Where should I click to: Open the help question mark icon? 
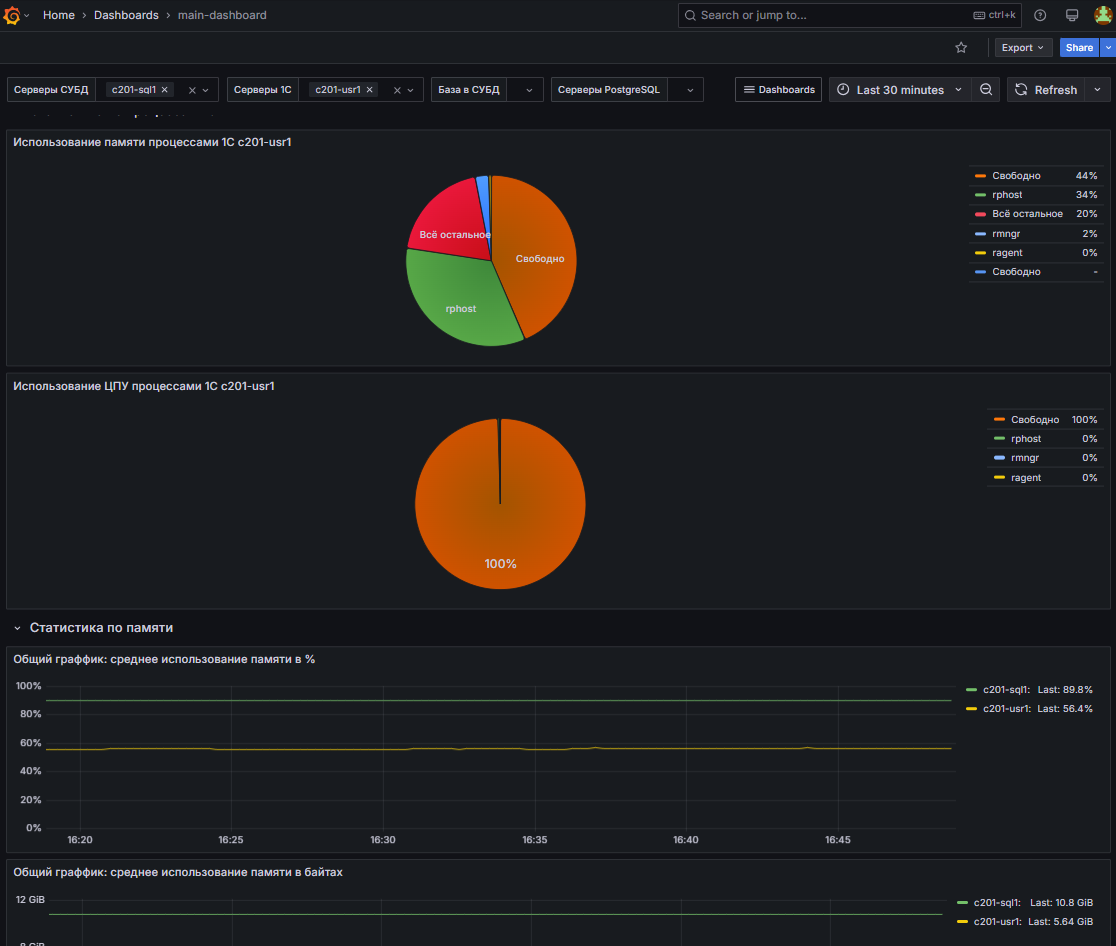(1040, 15)
